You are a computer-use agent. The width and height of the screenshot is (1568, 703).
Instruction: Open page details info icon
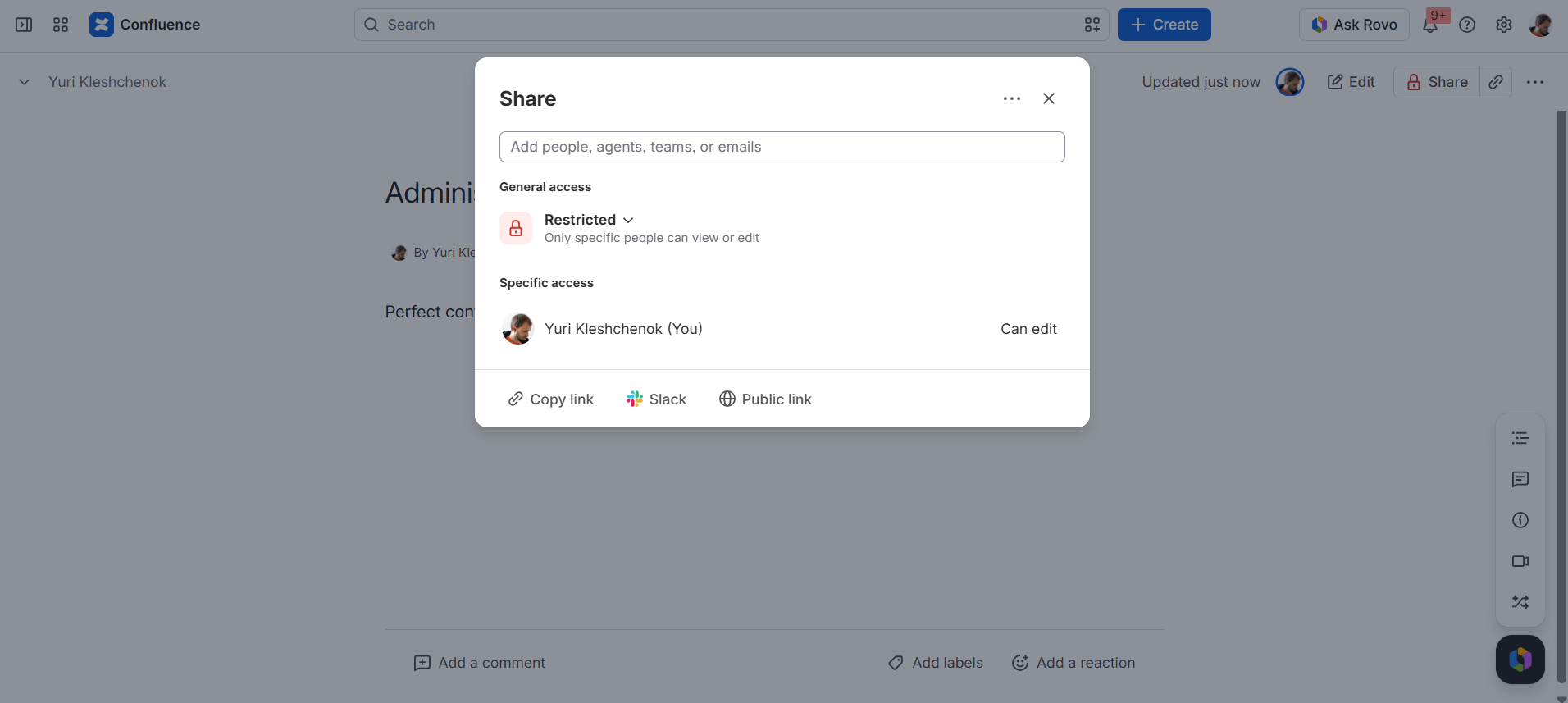(x=1520, y=520)
